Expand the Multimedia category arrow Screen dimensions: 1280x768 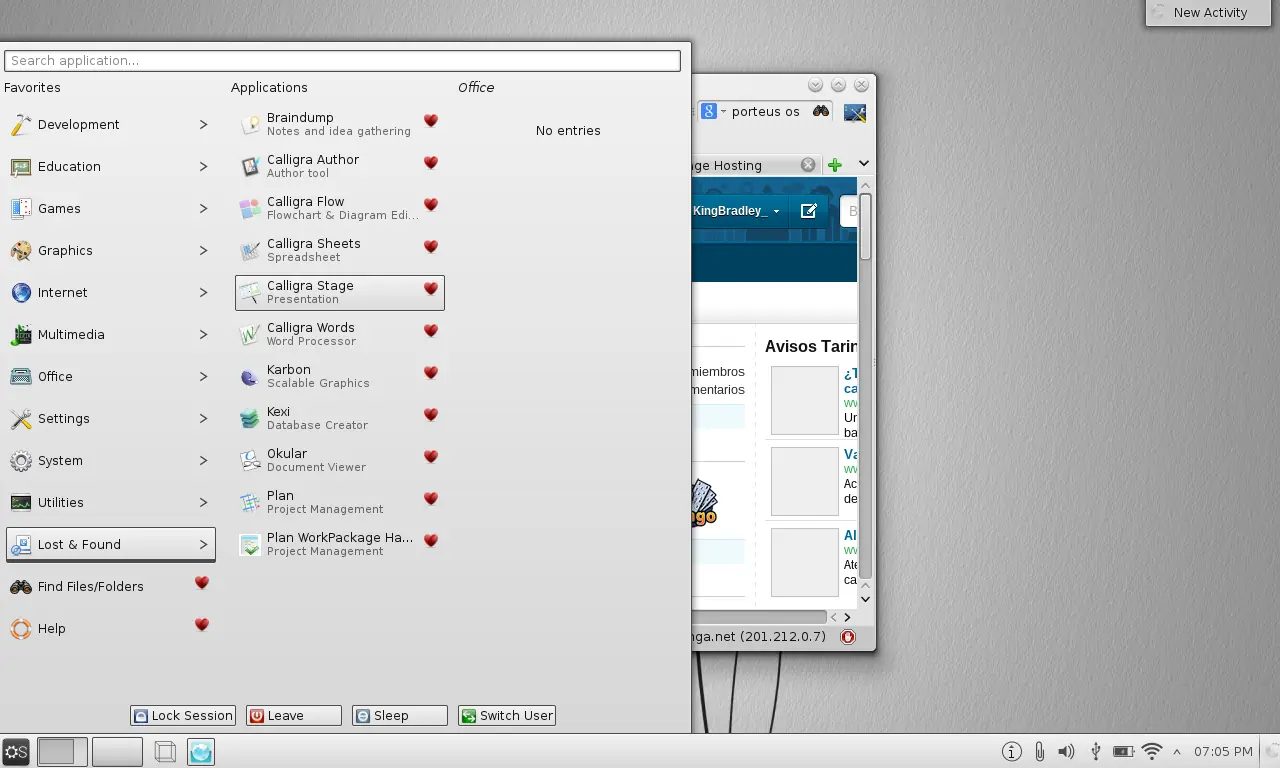click(203, 335)
